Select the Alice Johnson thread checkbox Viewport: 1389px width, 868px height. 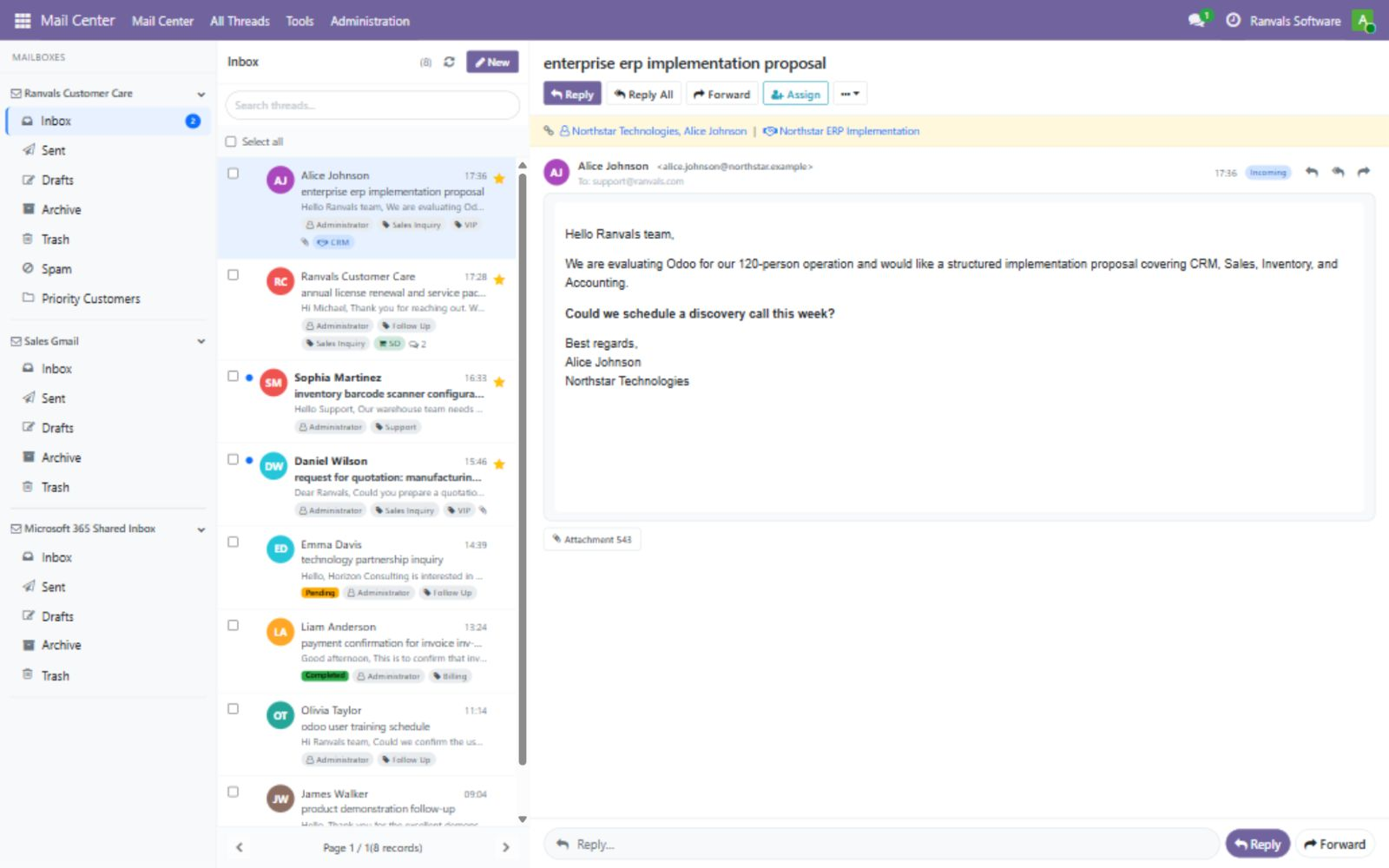233,174
